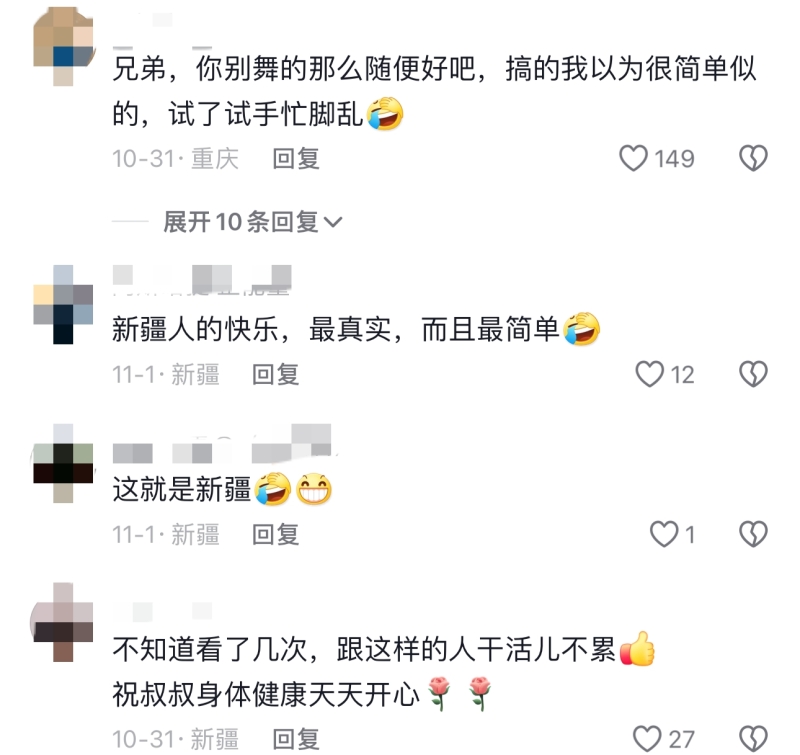
Task: Like the comment with 27 likes
Action: [x=647, y=739]
